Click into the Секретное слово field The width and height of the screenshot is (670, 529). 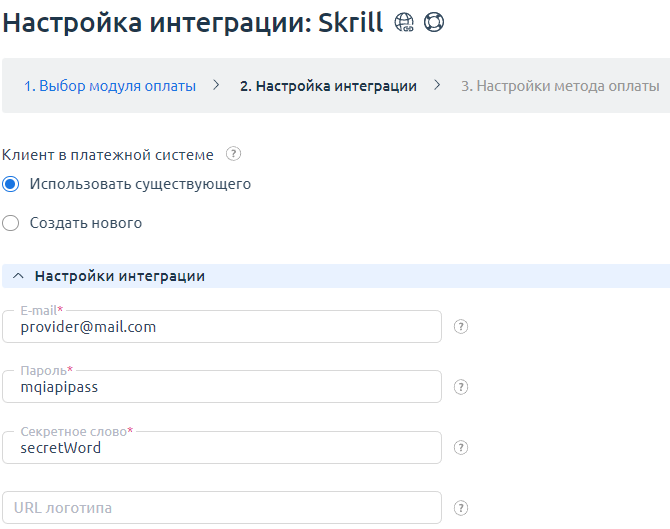222,448
